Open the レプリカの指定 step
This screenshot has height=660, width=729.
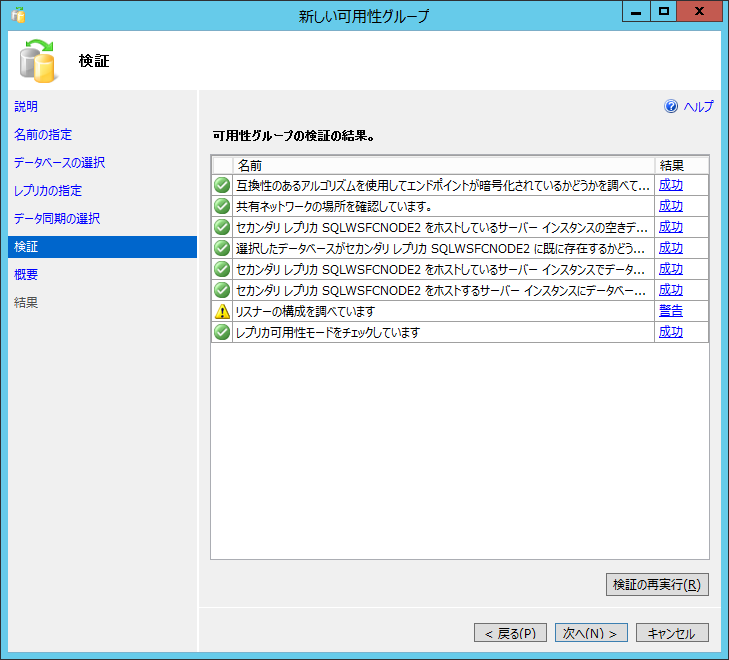tap(48, 190)
